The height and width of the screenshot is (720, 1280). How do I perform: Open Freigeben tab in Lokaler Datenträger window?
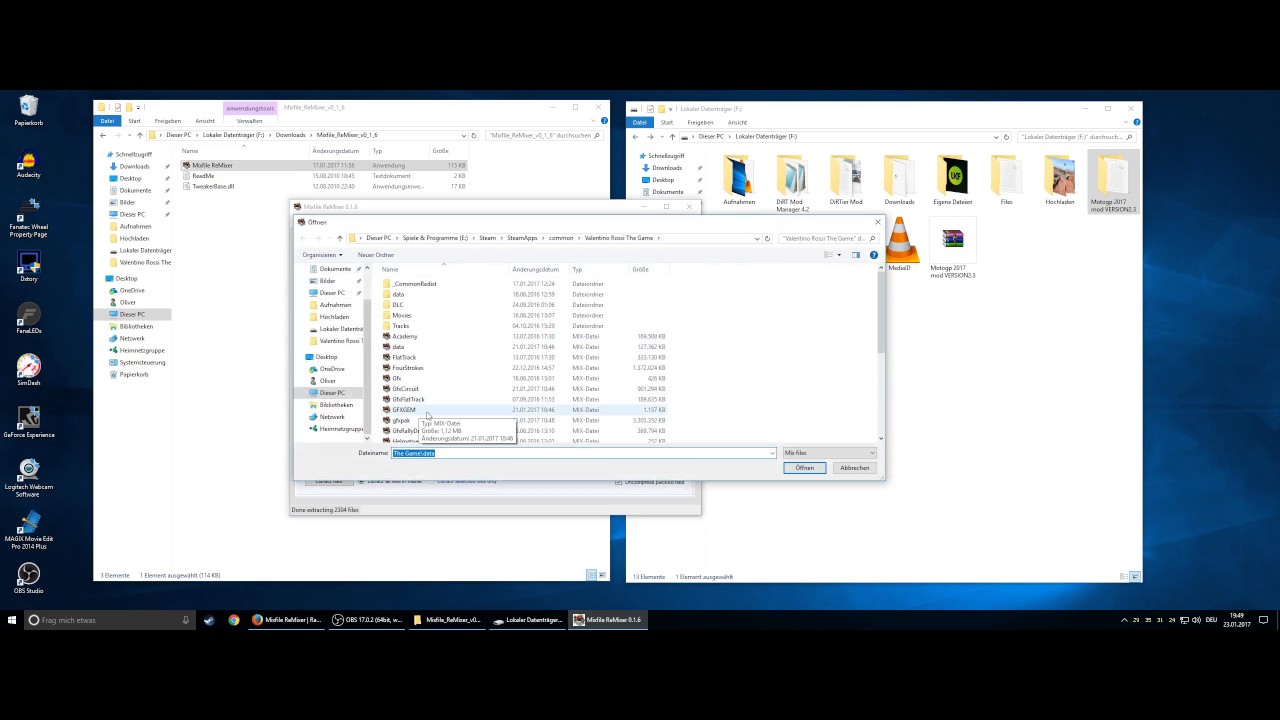point(700,122)
